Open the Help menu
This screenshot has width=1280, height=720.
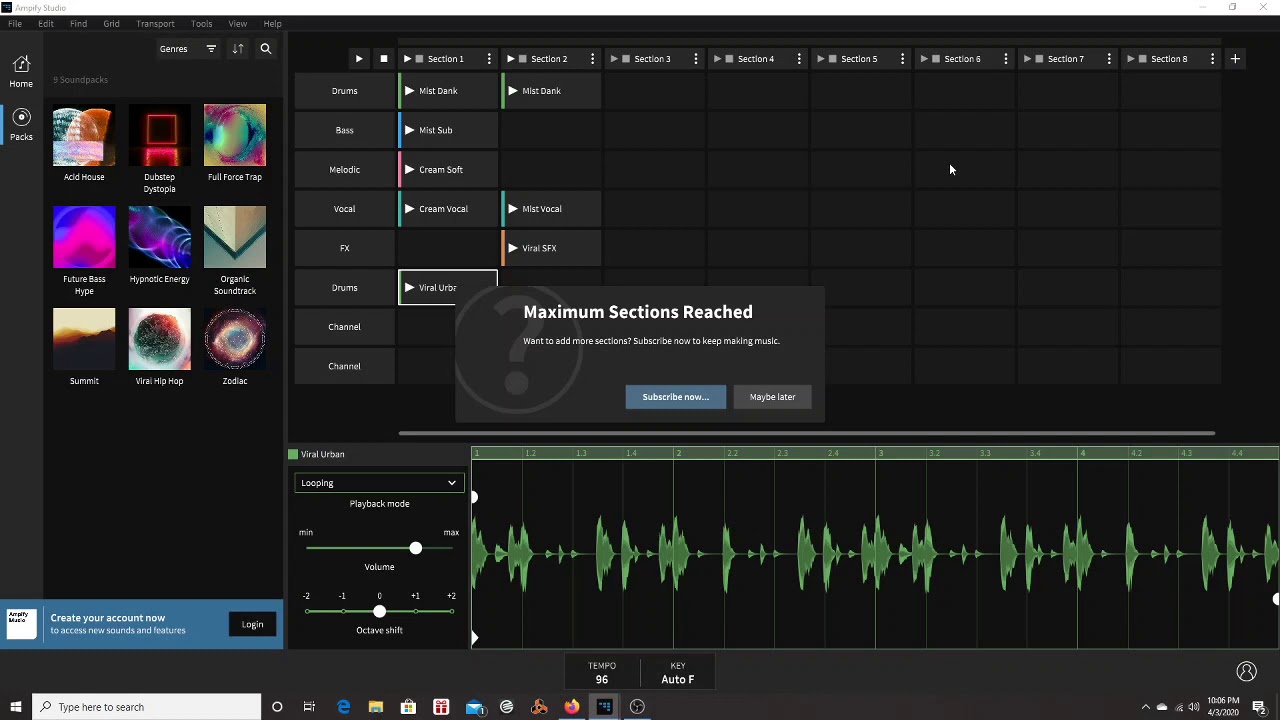tap(272, 23)
